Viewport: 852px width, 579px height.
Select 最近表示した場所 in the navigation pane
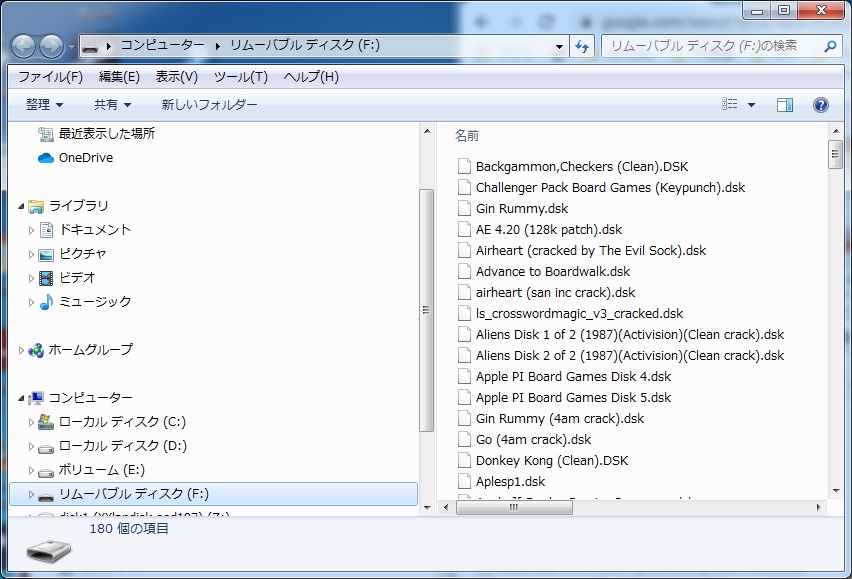106,134
